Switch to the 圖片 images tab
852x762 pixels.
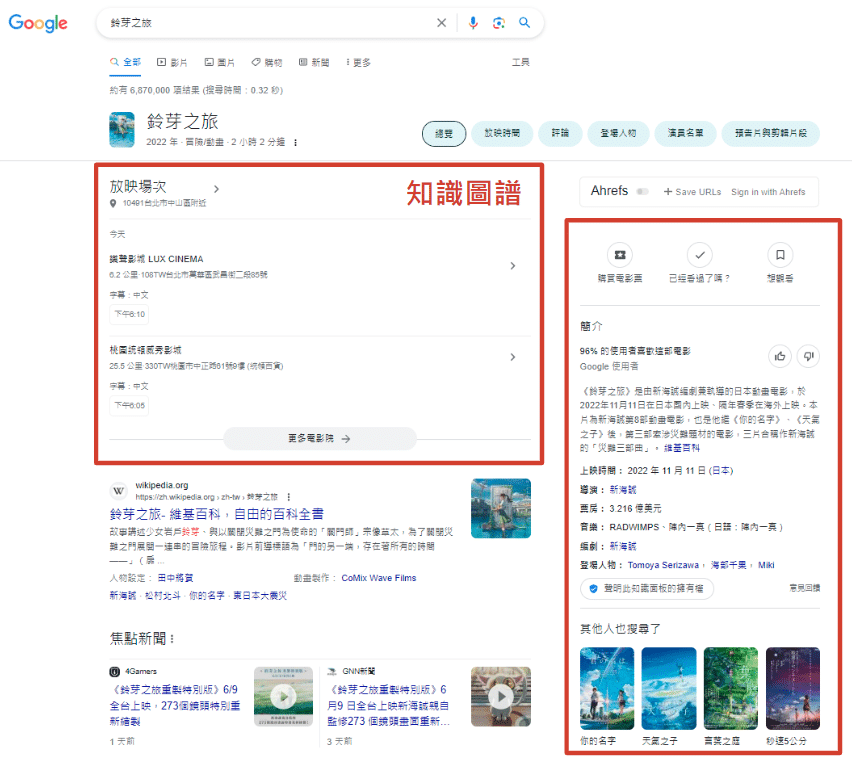(219, 62)
